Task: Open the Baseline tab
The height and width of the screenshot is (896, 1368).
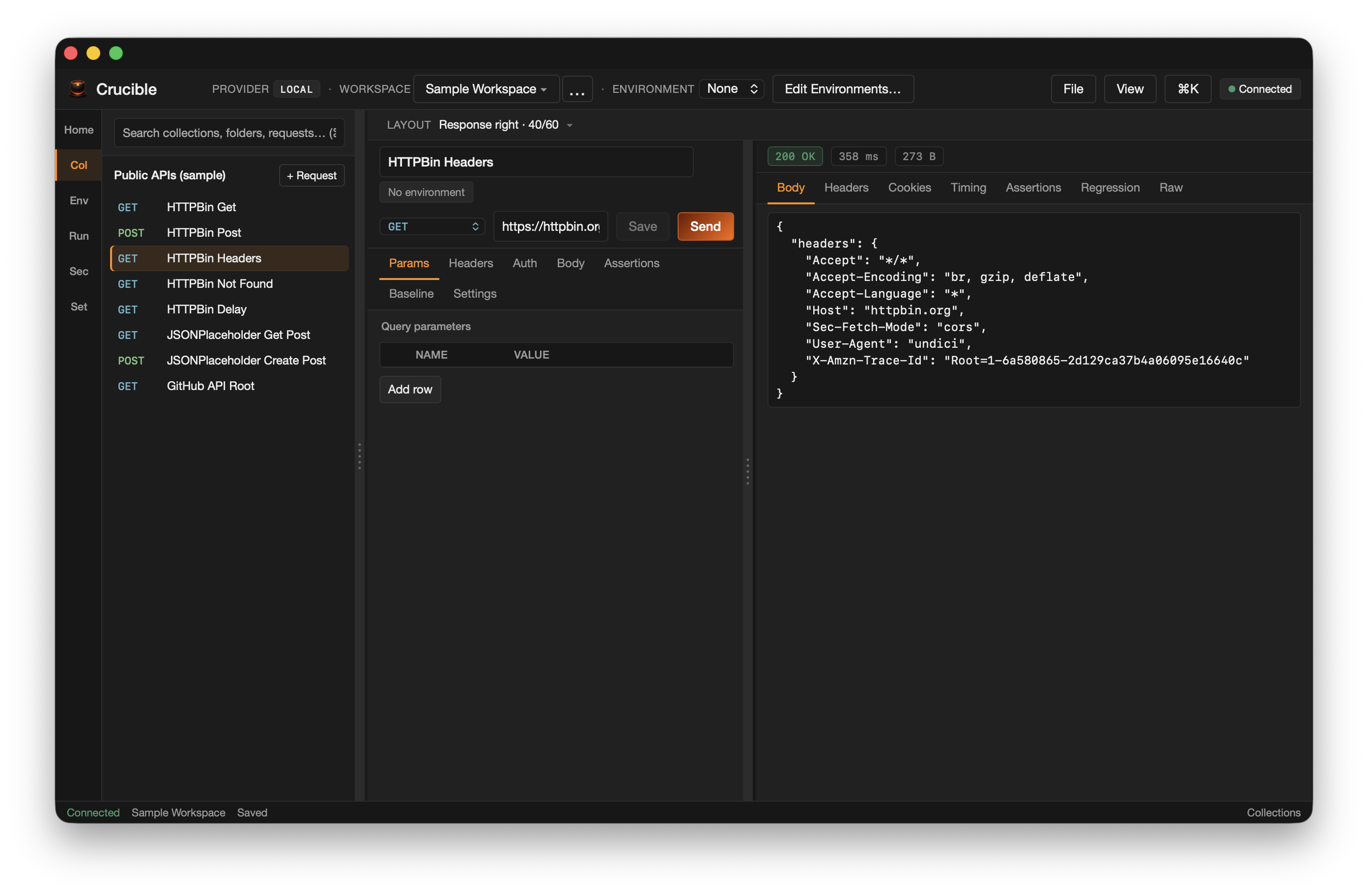Action: (x=411, y=294)
